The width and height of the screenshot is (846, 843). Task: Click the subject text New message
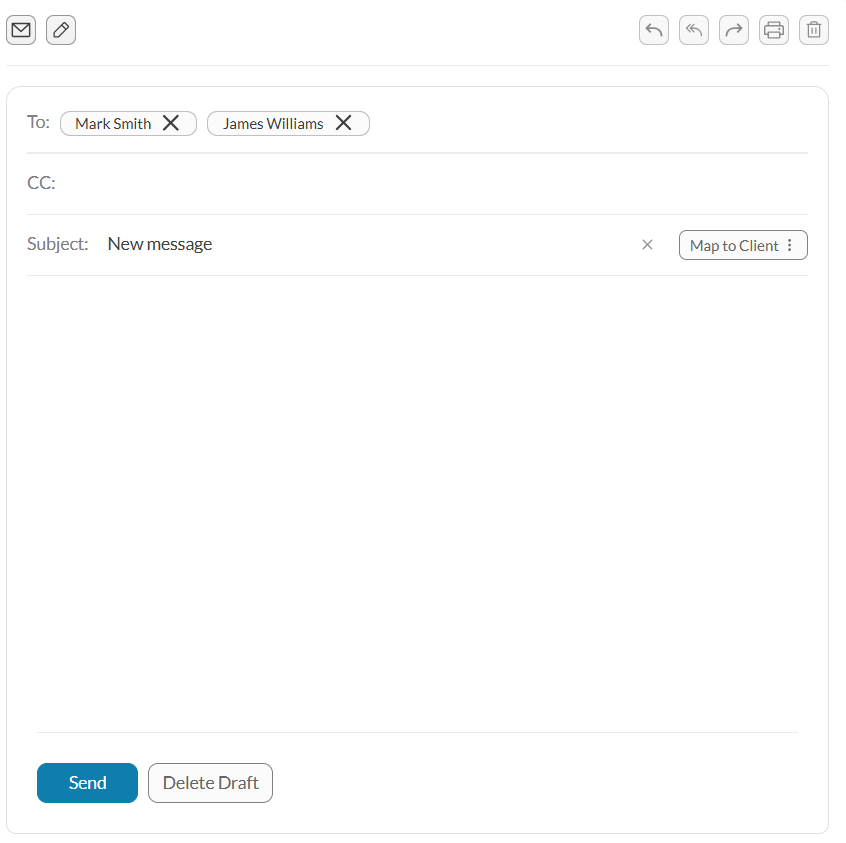(160, 244)
